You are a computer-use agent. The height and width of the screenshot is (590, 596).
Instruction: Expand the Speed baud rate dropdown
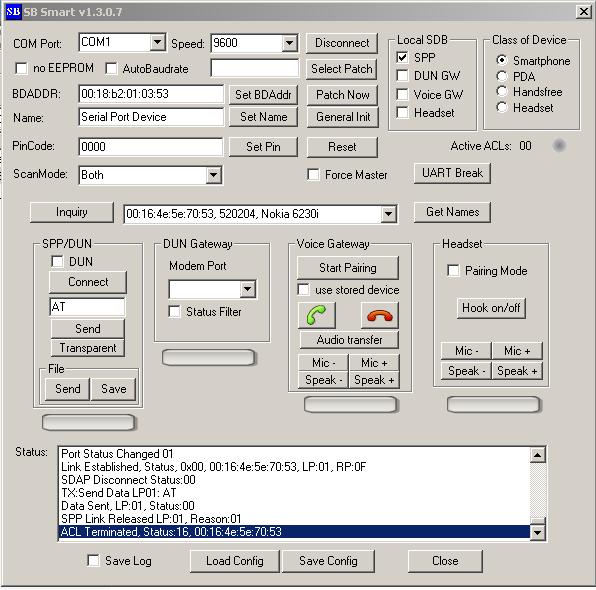[x=289, y=43]
